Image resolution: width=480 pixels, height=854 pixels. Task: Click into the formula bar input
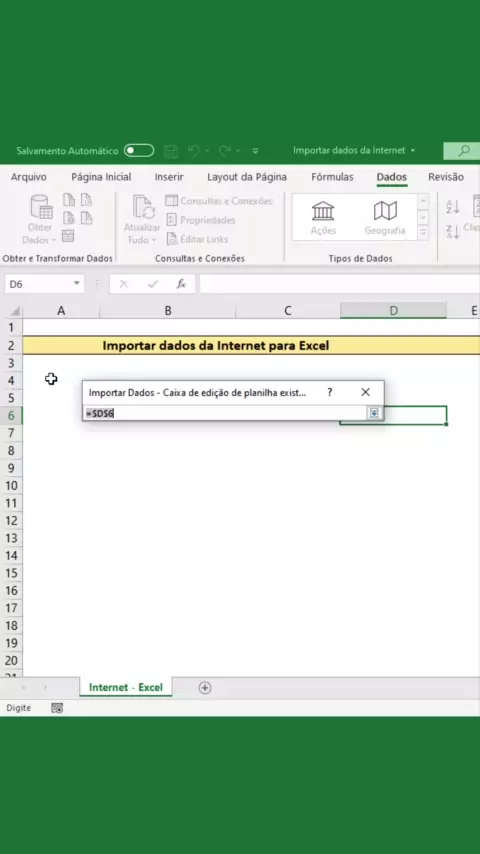[x=339, y=284]
